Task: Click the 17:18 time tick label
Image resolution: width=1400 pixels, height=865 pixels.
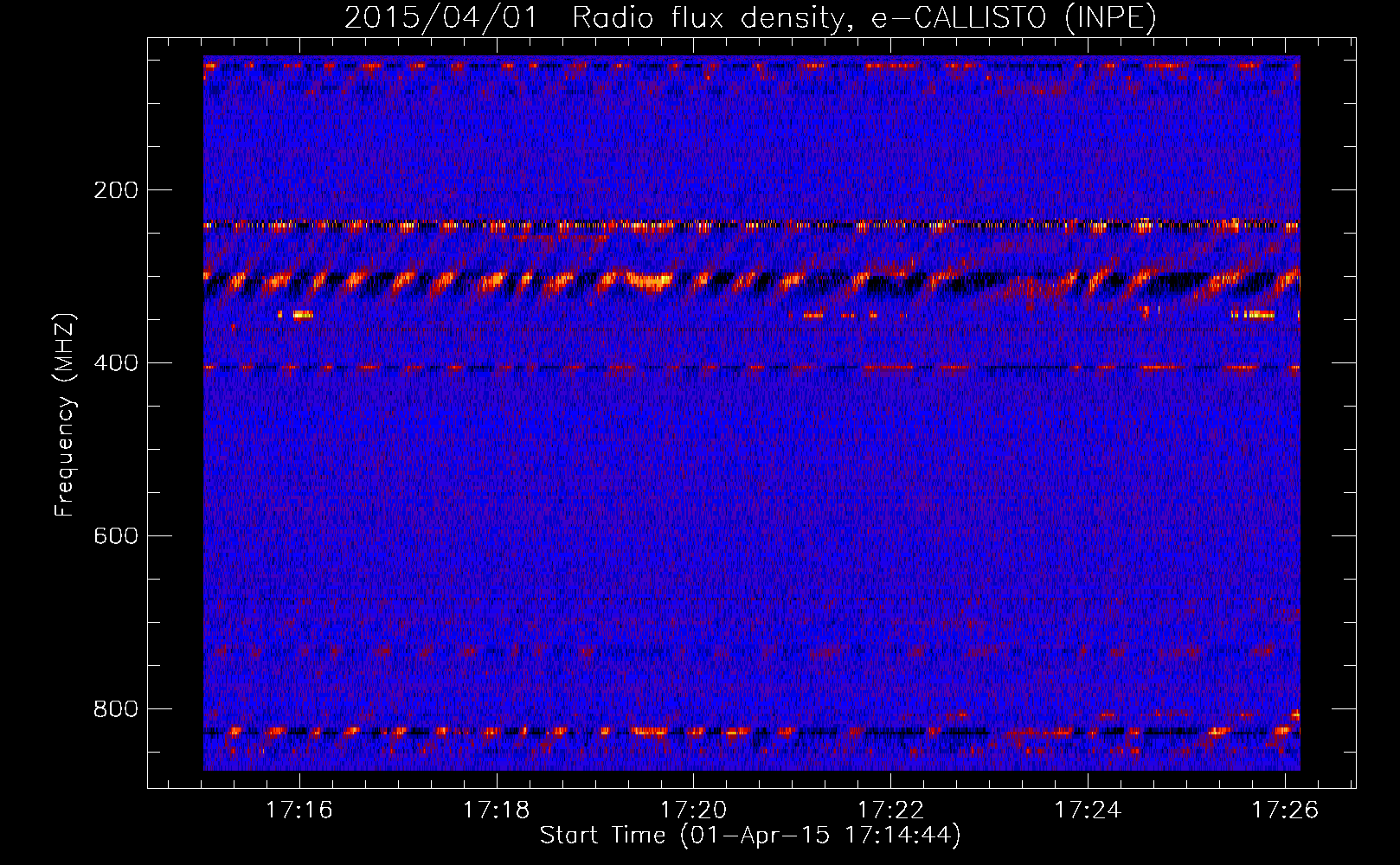Action: pos(496,810)
